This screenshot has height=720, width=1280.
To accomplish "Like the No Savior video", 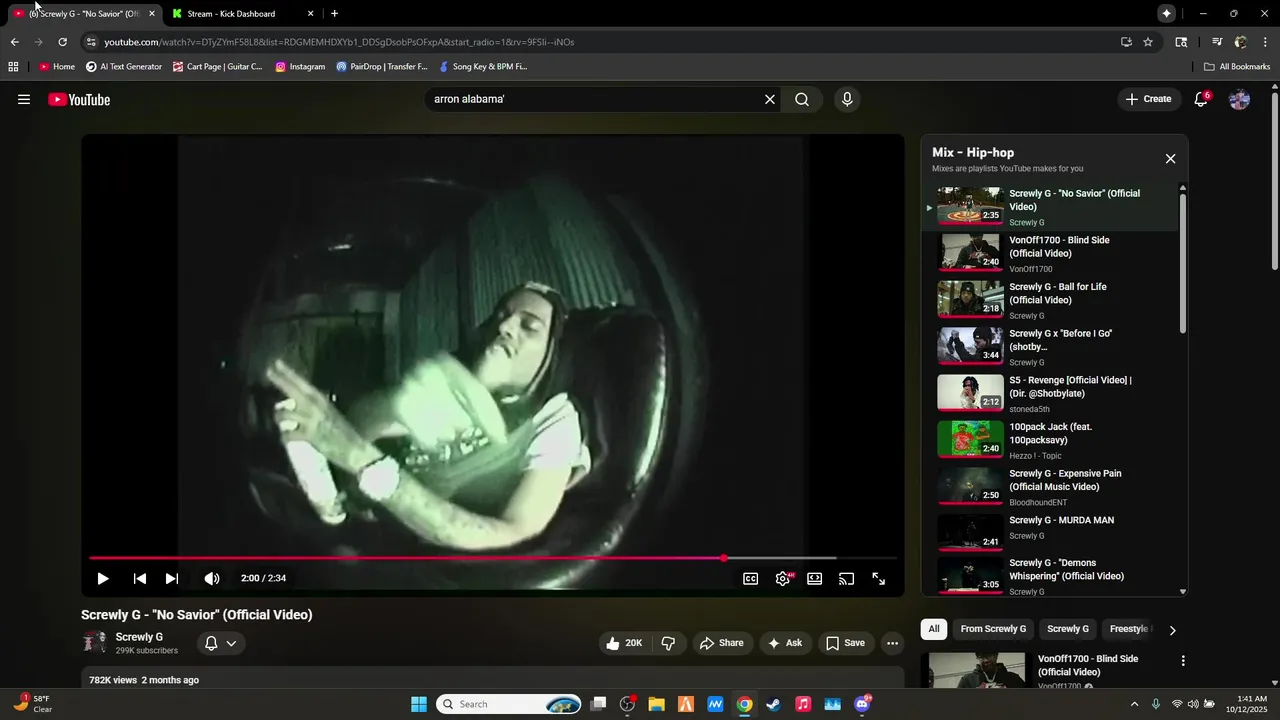I will click(624, 643).
